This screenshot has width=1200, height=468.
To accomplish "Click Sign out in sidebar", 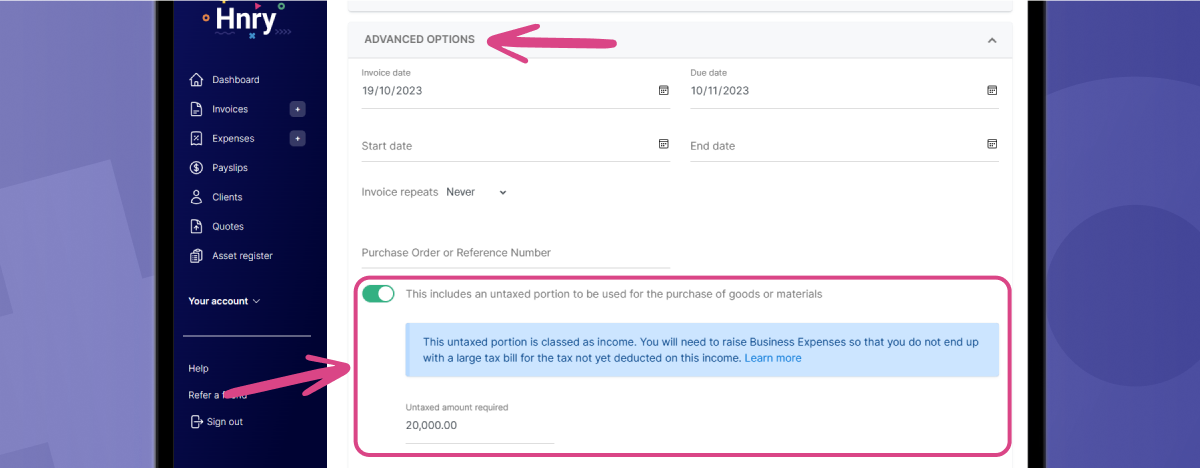I will pos(223,422).
